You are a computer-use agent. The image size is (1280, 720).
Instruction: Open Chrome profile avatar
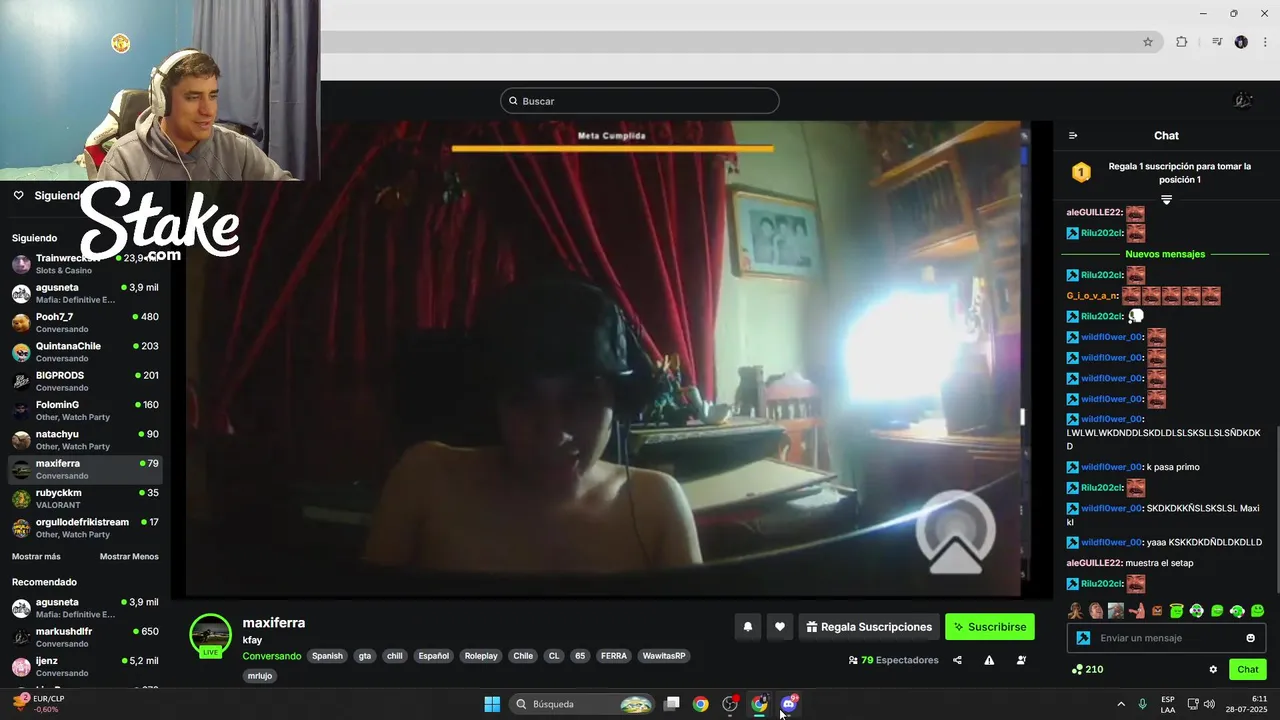coord(1241,42)
